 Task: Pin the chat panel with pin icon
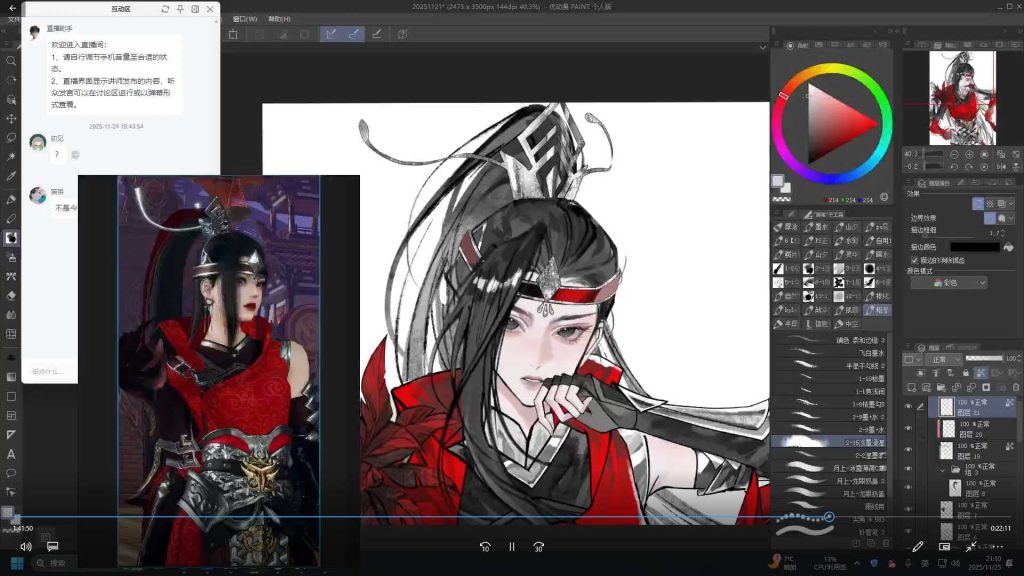(180, 9)
